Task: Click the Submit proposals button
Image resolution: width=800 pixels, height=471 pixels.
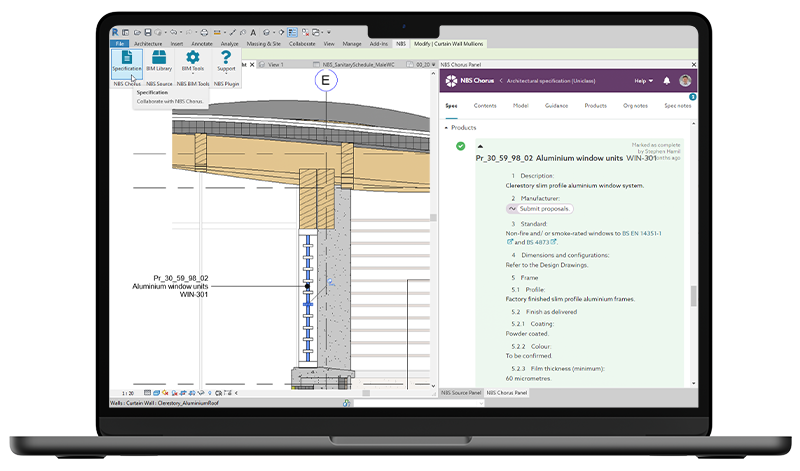Action: [x=540, y=209]
